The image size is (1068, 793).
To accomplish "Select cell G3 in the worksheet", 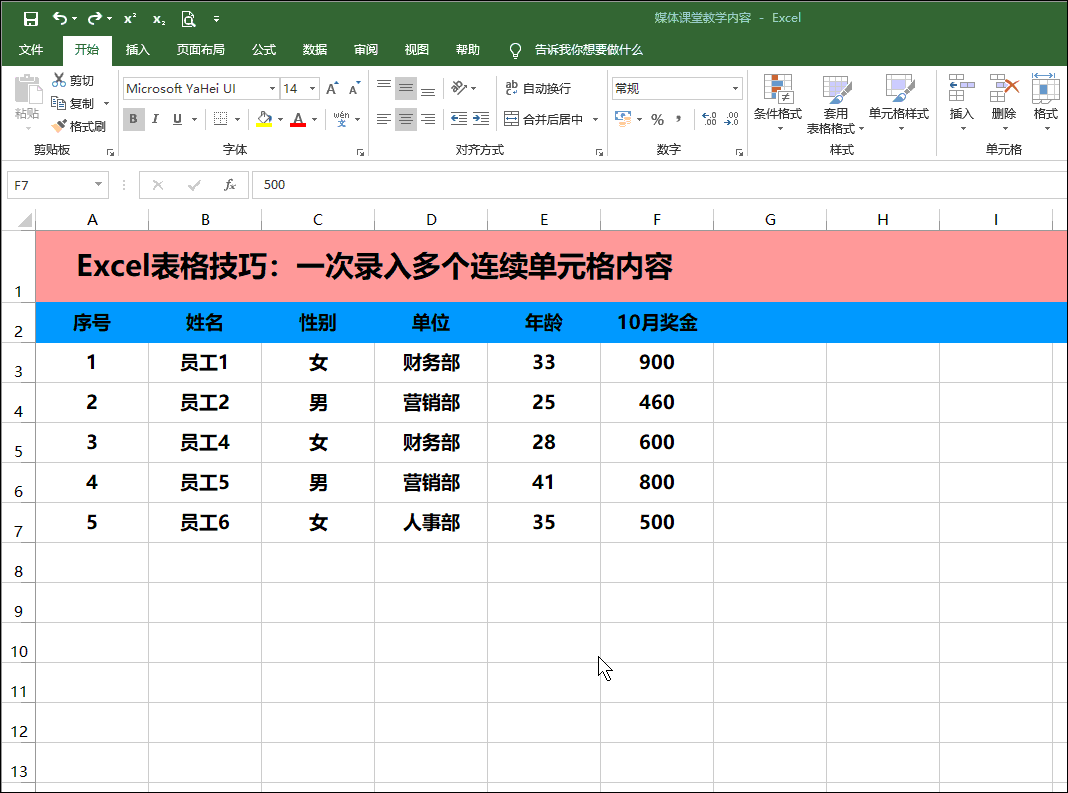I will coord(770,362).
